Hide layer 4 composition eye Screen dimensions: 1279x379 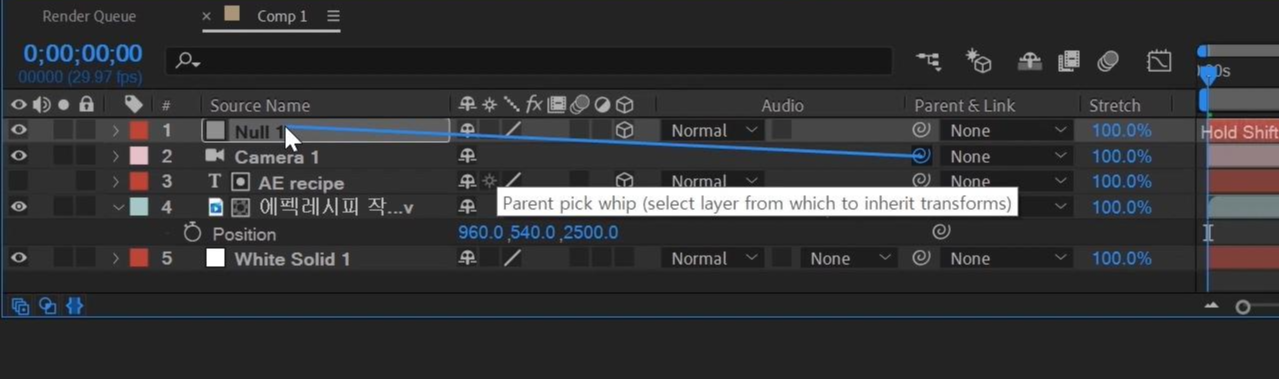tap(18, 207)
